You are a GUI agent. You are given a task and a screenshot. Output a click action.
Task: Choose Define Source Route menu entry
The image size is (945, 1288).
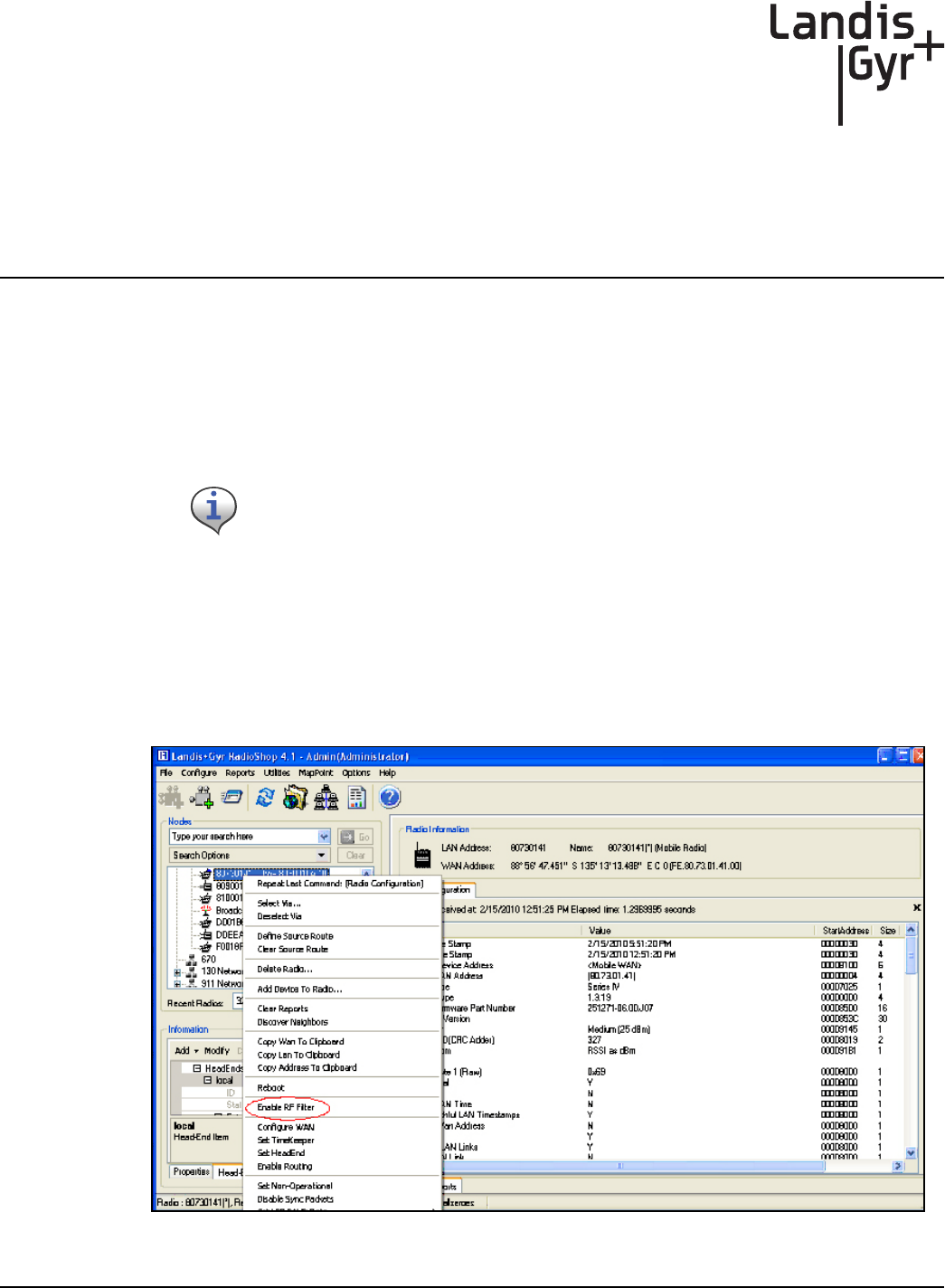[295, 936]
